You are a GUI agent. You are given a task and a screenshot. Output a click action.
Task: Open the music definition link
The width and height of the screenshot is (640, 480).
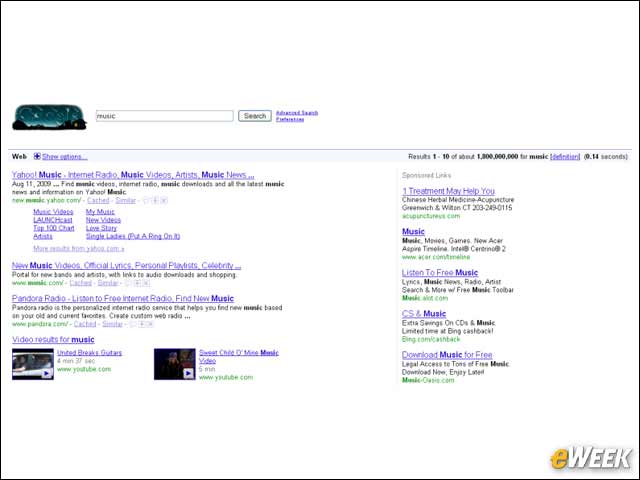565,157
